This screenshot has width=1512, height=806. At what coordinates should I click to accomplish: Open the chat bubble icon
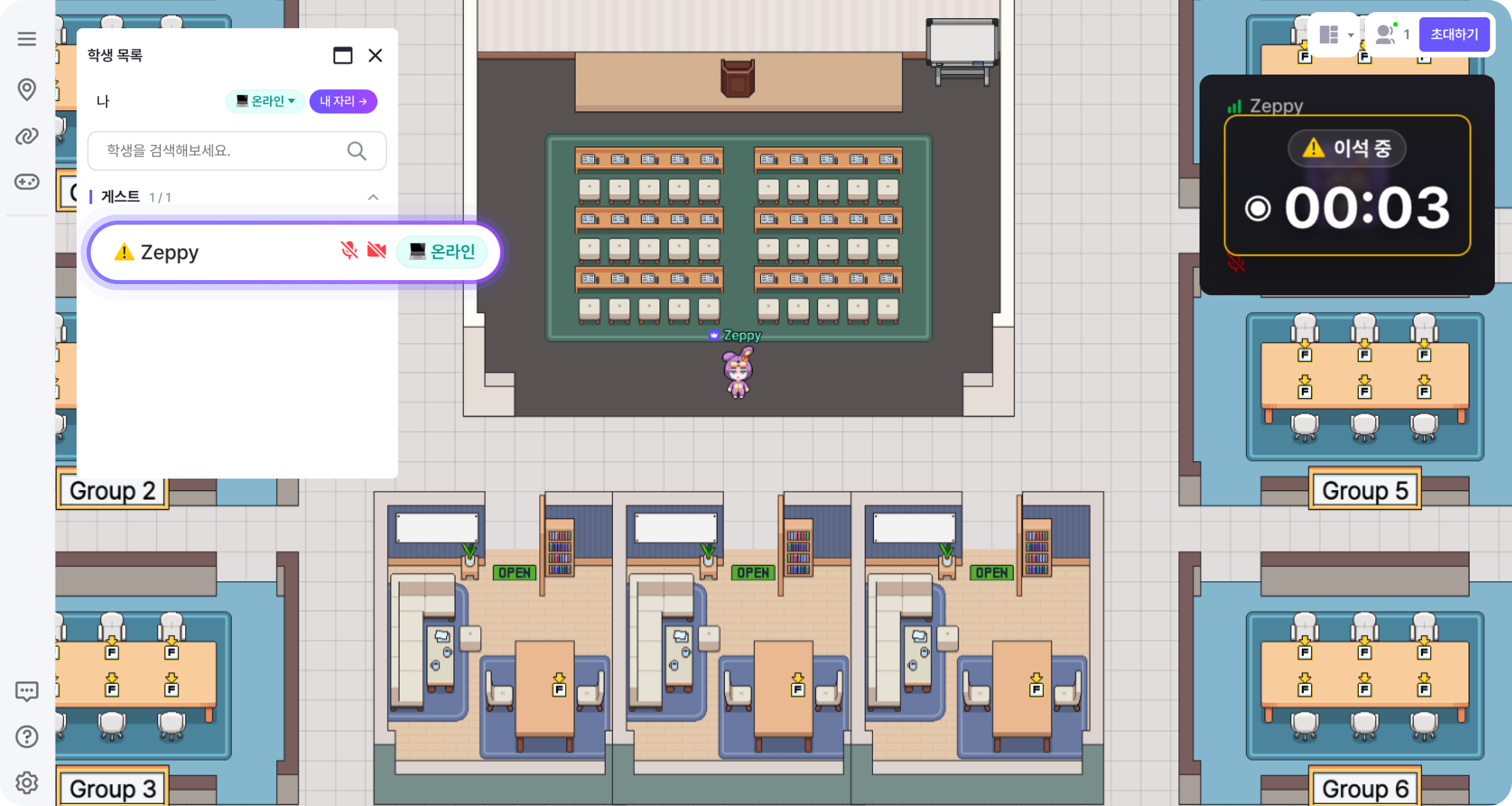pyautogui.click(x=26, y=691)
